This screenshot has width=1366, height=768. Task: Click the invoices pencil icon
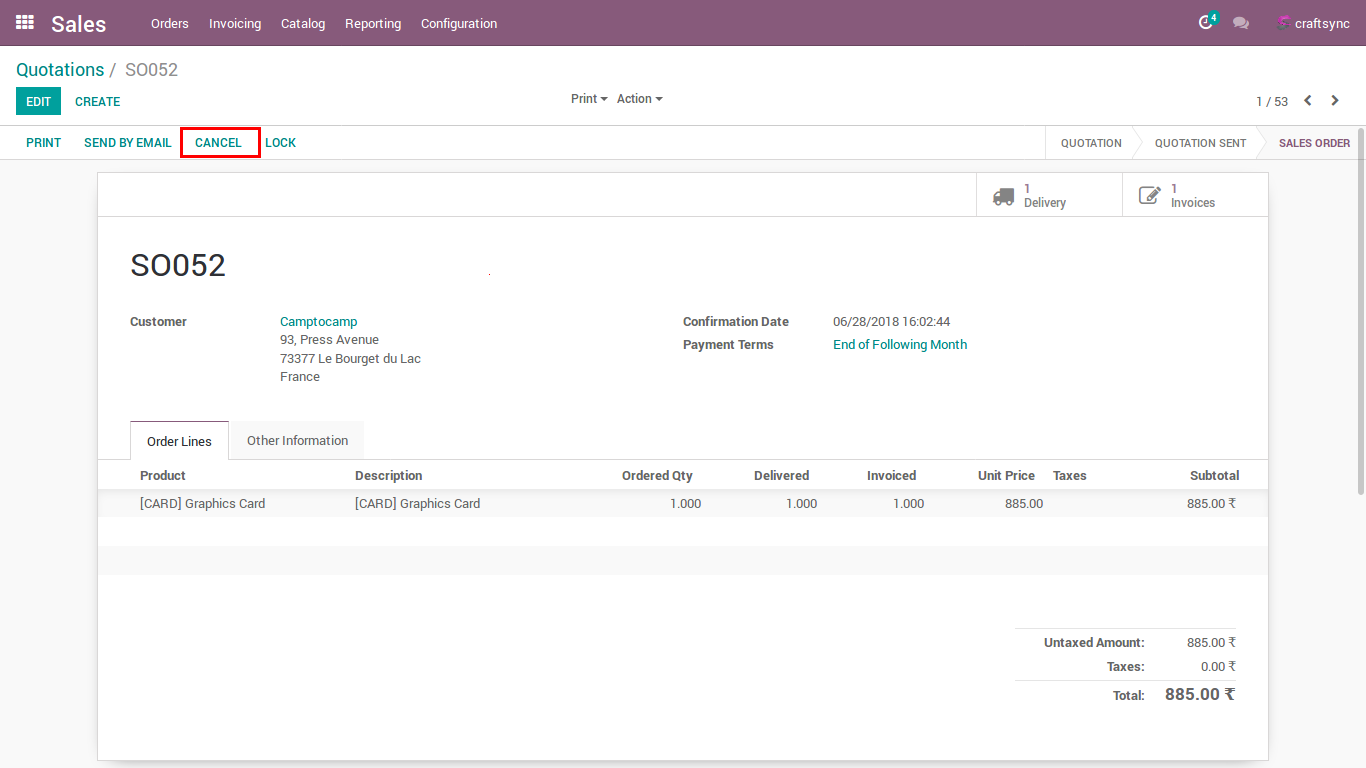(x=1150, y=196)
